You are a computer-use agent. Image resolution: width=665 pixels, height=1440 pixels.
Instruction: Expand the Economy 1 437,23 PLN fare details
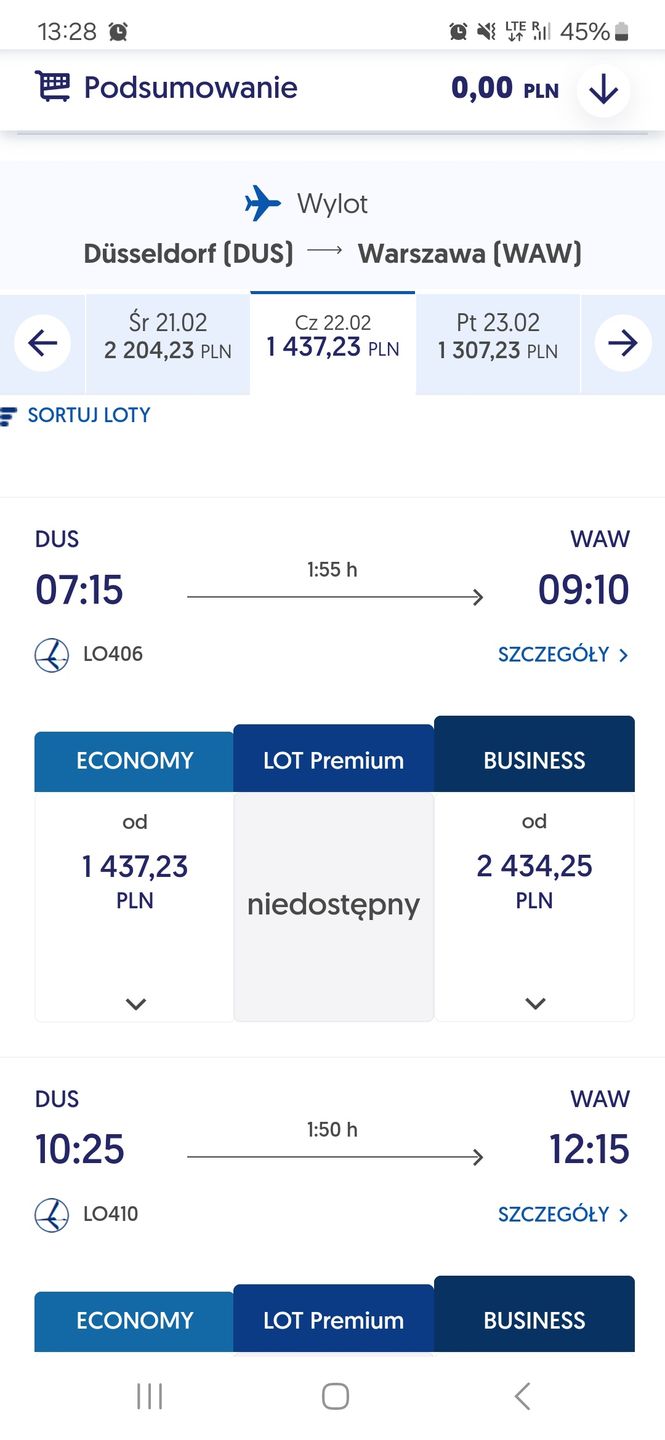pyautogui.click(x=134, y=1004)
